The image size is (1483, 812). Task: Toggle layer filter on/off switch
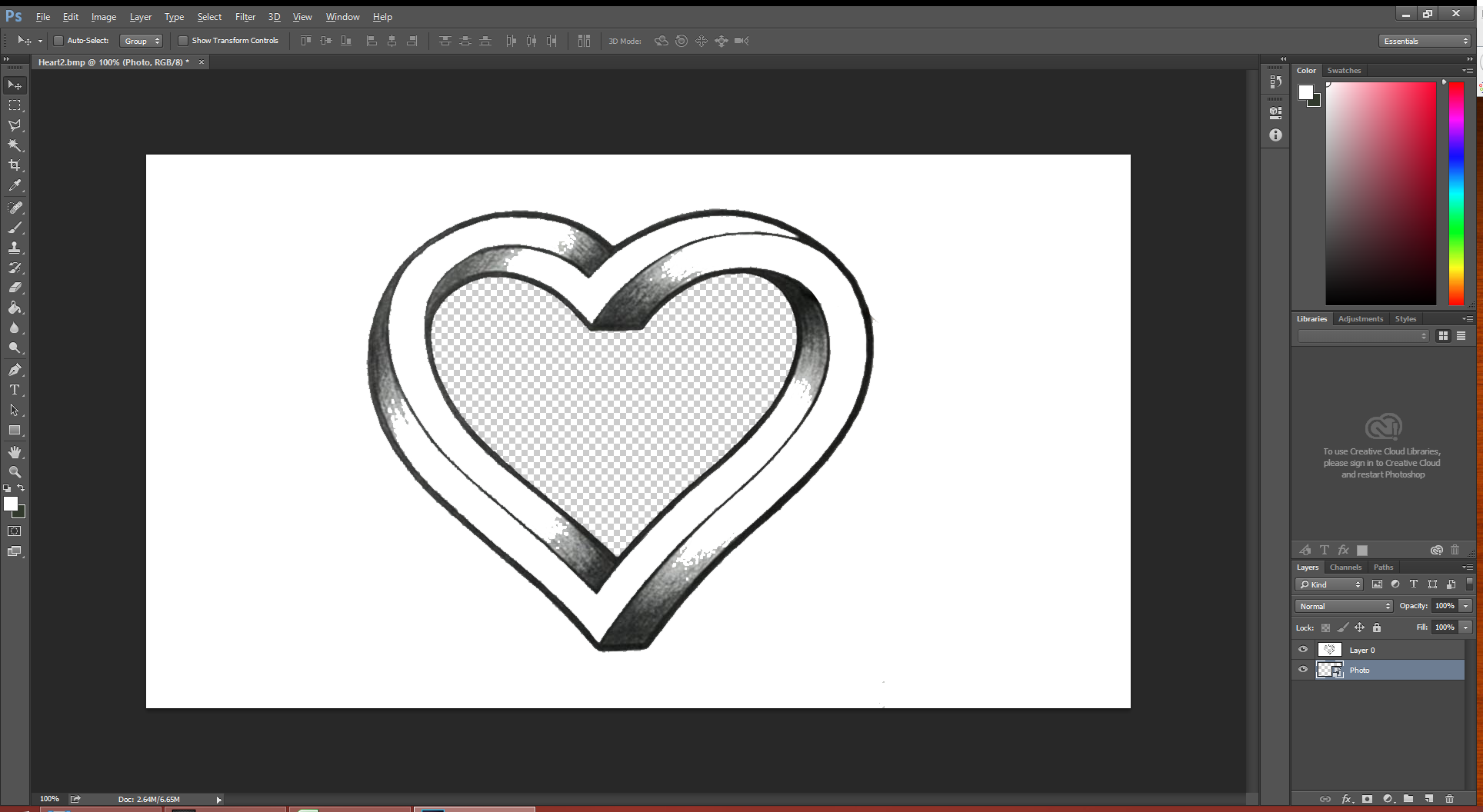(x=1469, y=584)
